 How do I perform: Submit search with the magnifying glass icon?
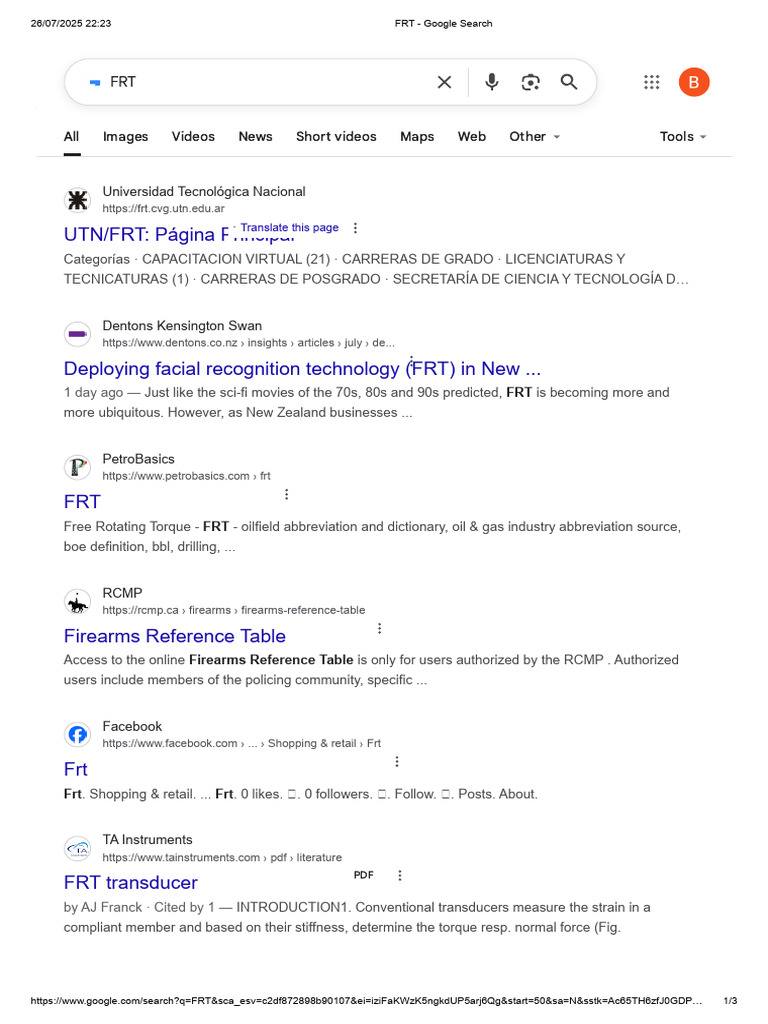click(569, 82)
